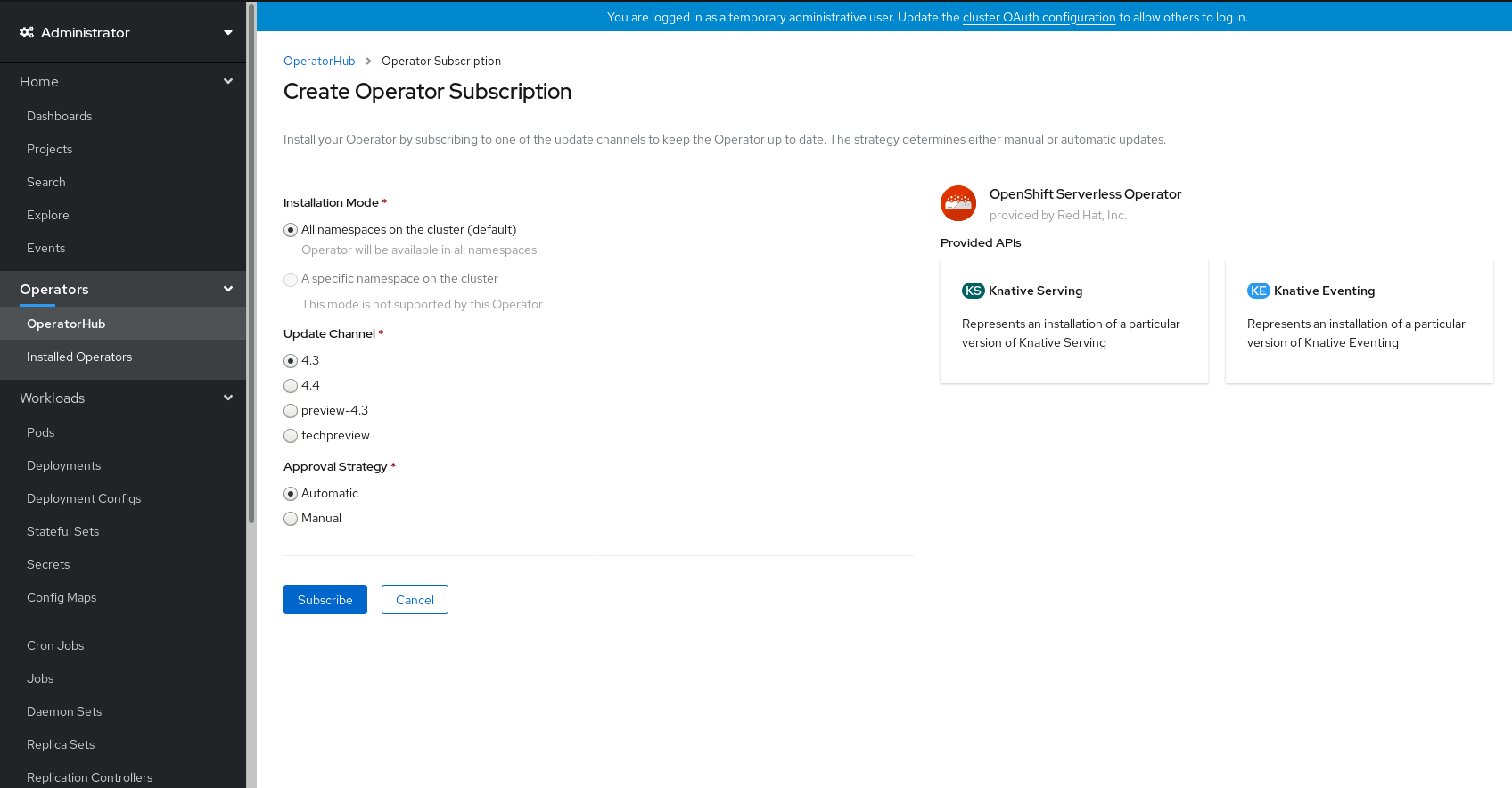Select A specific namespace radio button
Image resolution: width=1512 pixels, height=788 pixels.
pyautogui.click(x=291, y=280)
